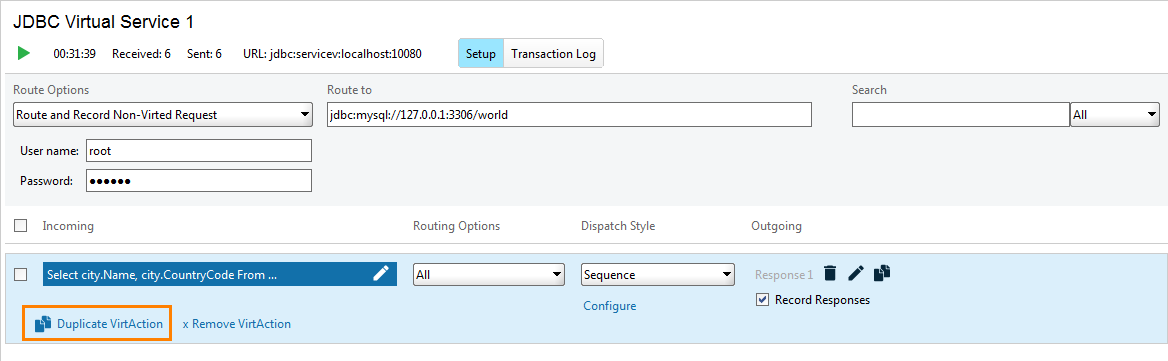The image size is (1168, 361).
Task: Click the Outgoing column header
Action: click(x=776, y=226)
